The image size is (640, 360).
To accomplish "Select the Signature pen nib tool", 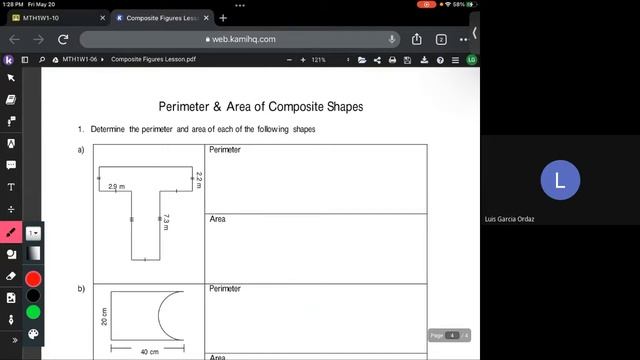I will tap(11, 320).
